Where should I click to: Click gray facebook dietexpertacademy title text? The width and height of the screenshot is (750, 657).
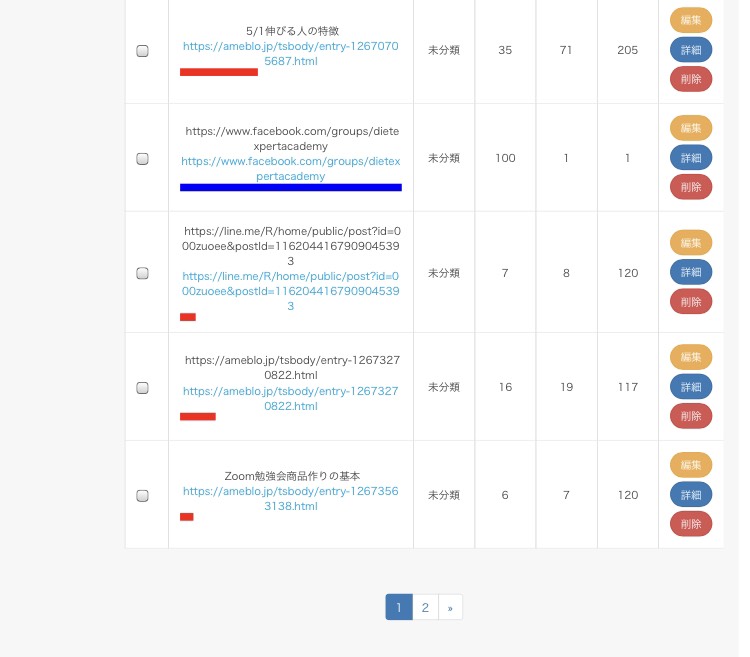tap(292, 139)
